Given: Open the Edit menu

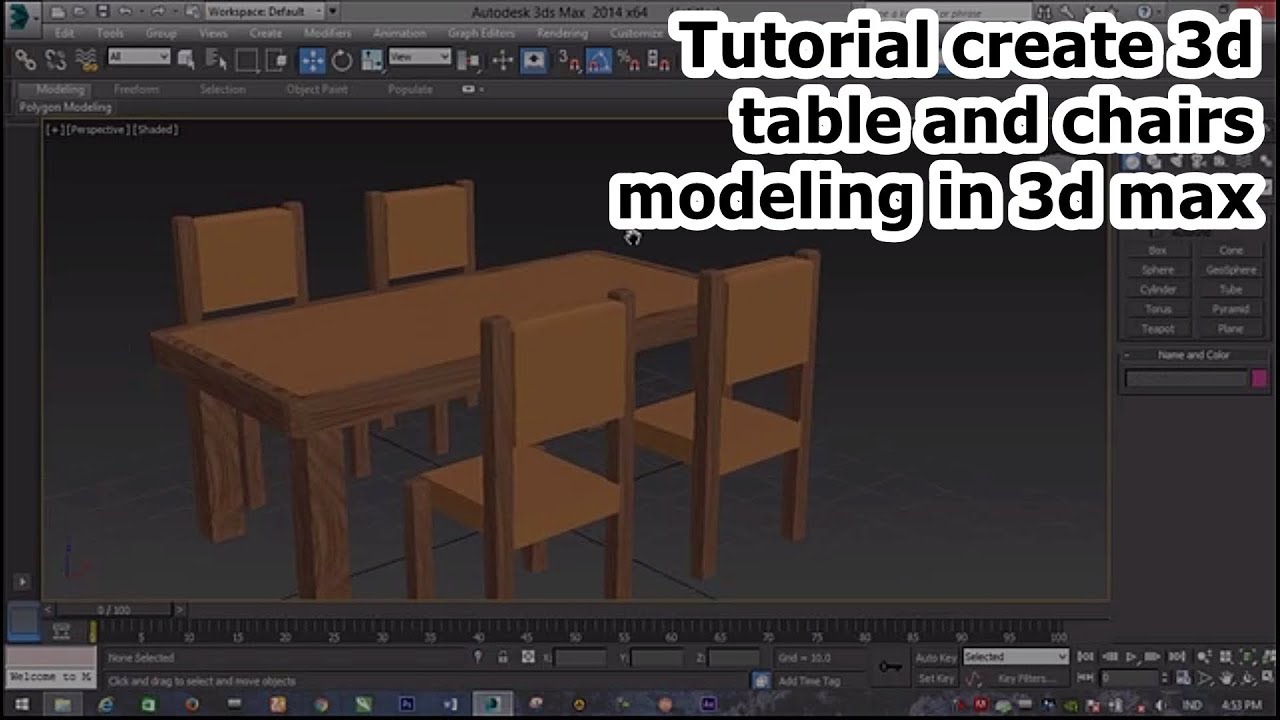Looking at the screenshot, I should pyautogui.click(x=64, y=33).
